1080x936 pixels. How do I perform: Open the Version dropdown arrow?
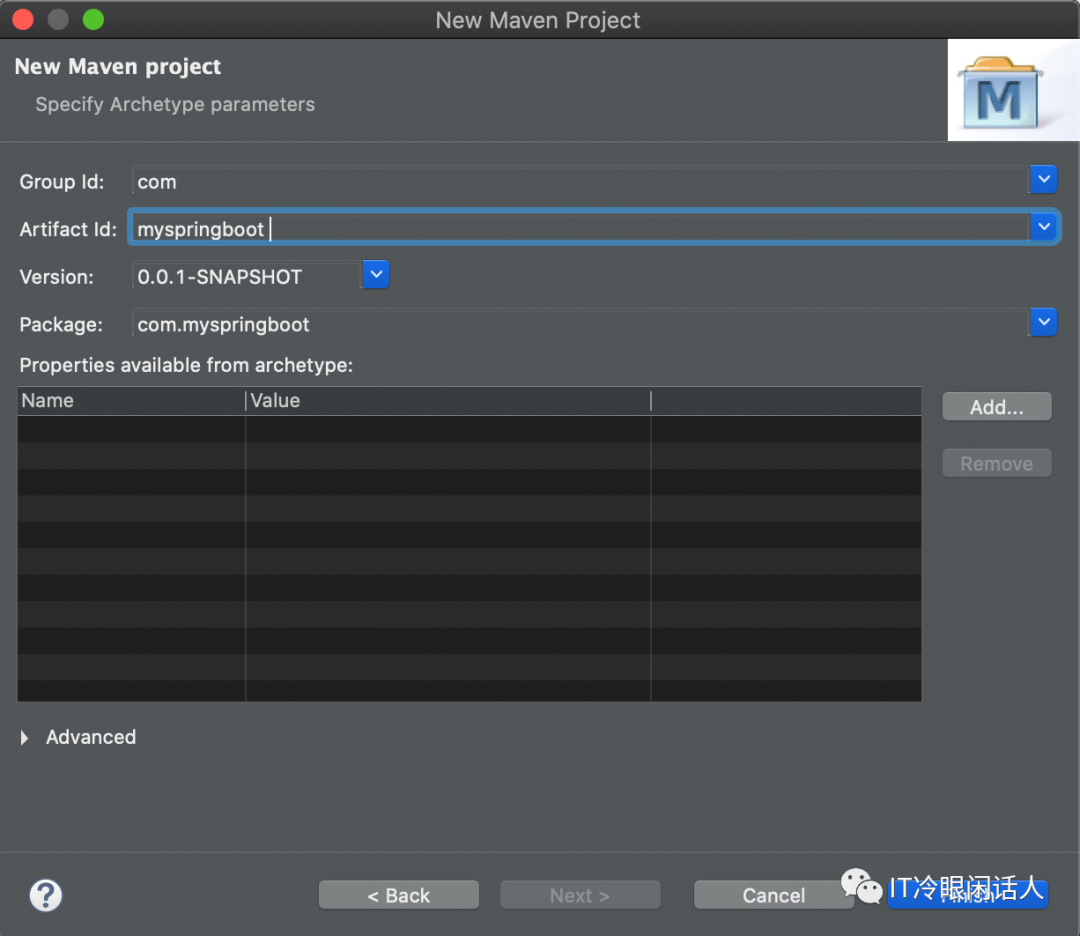(x=376, y=275)
